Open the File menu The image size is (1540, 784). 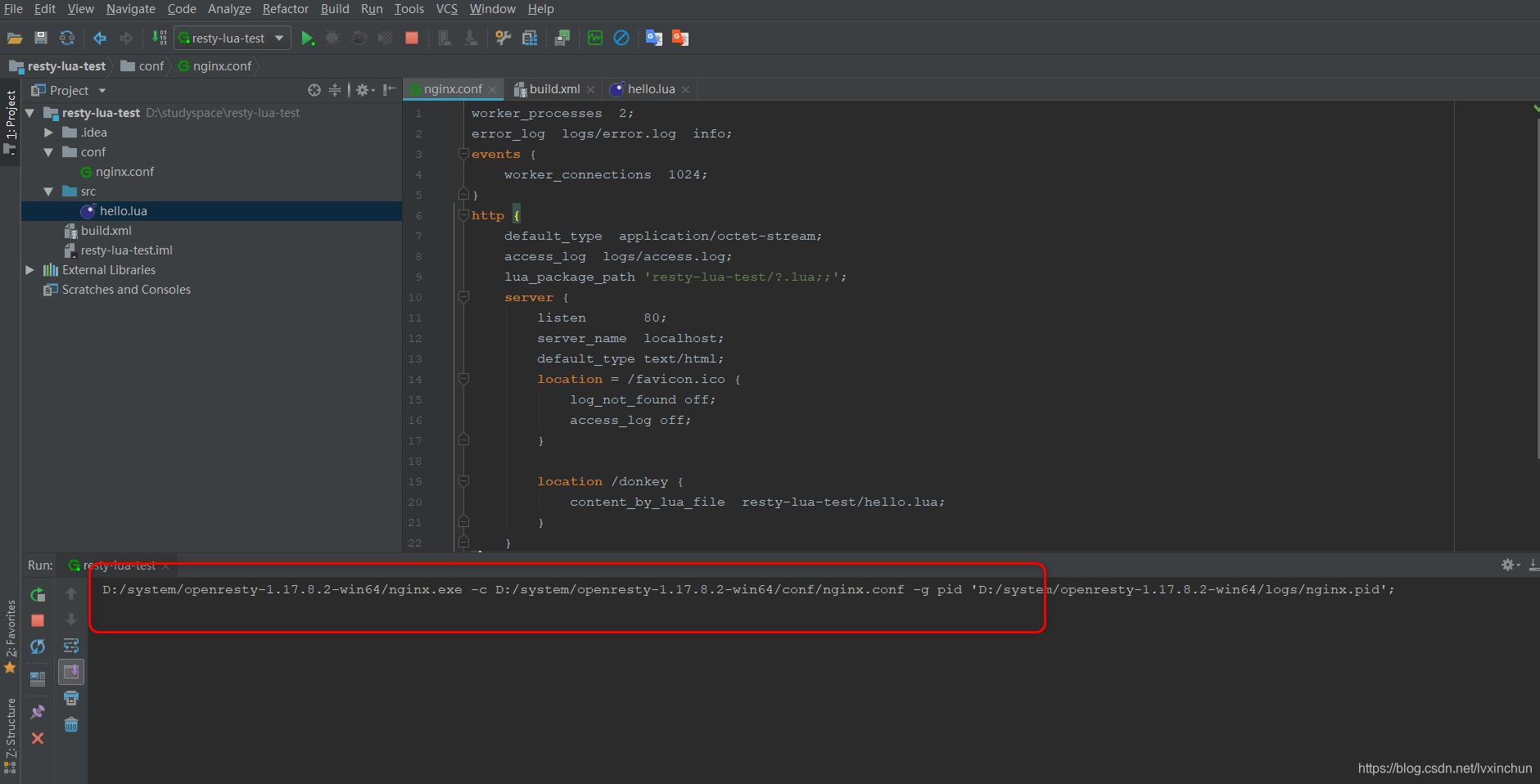pos(13,9)
